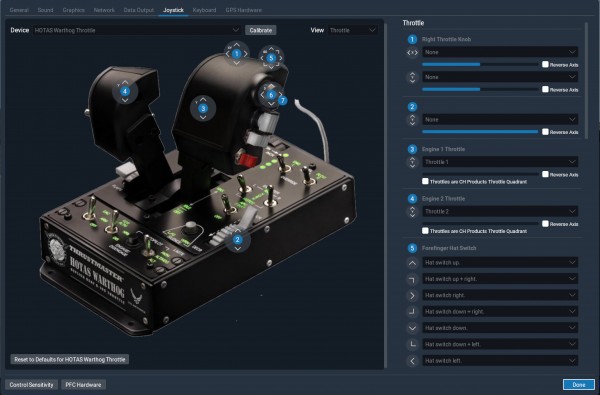
Task: Open the Device dropdown HOTAS Warthog Throttle
Action: 137,30
